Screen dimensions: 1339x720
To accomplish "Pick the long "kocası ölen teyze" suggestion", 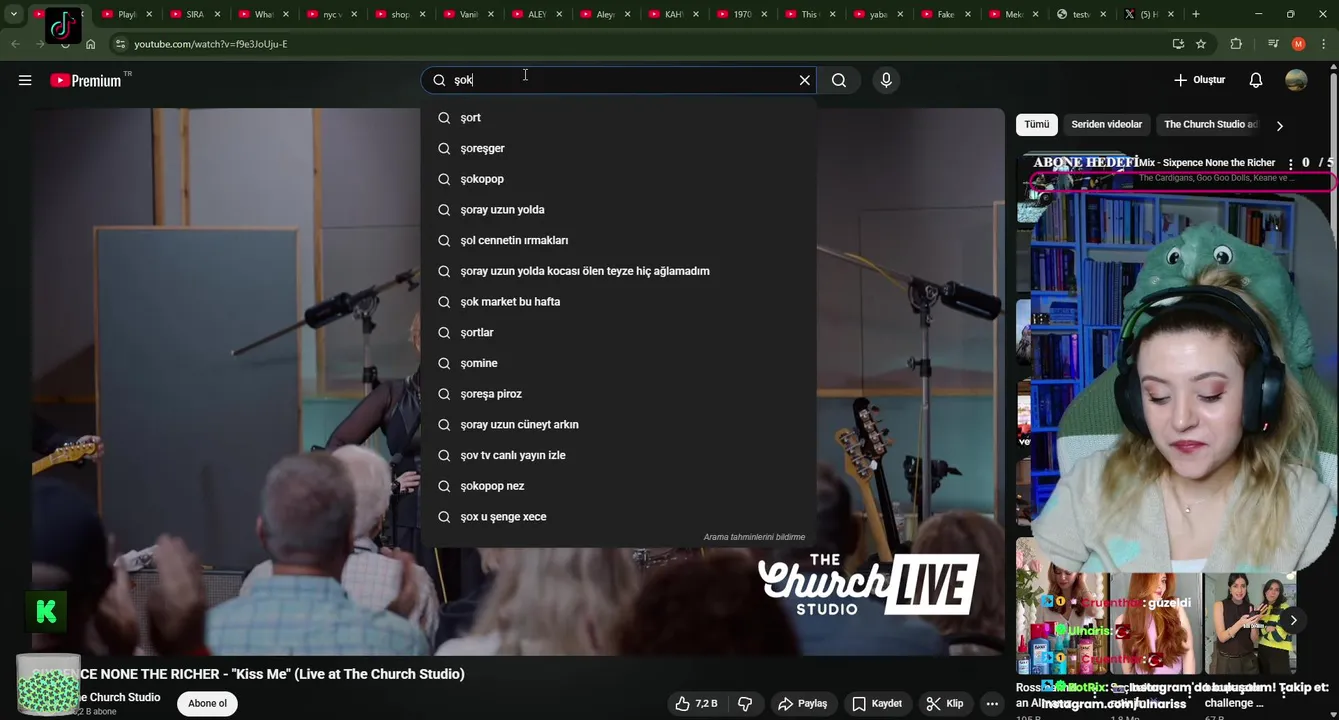I will tap(618, 271).
